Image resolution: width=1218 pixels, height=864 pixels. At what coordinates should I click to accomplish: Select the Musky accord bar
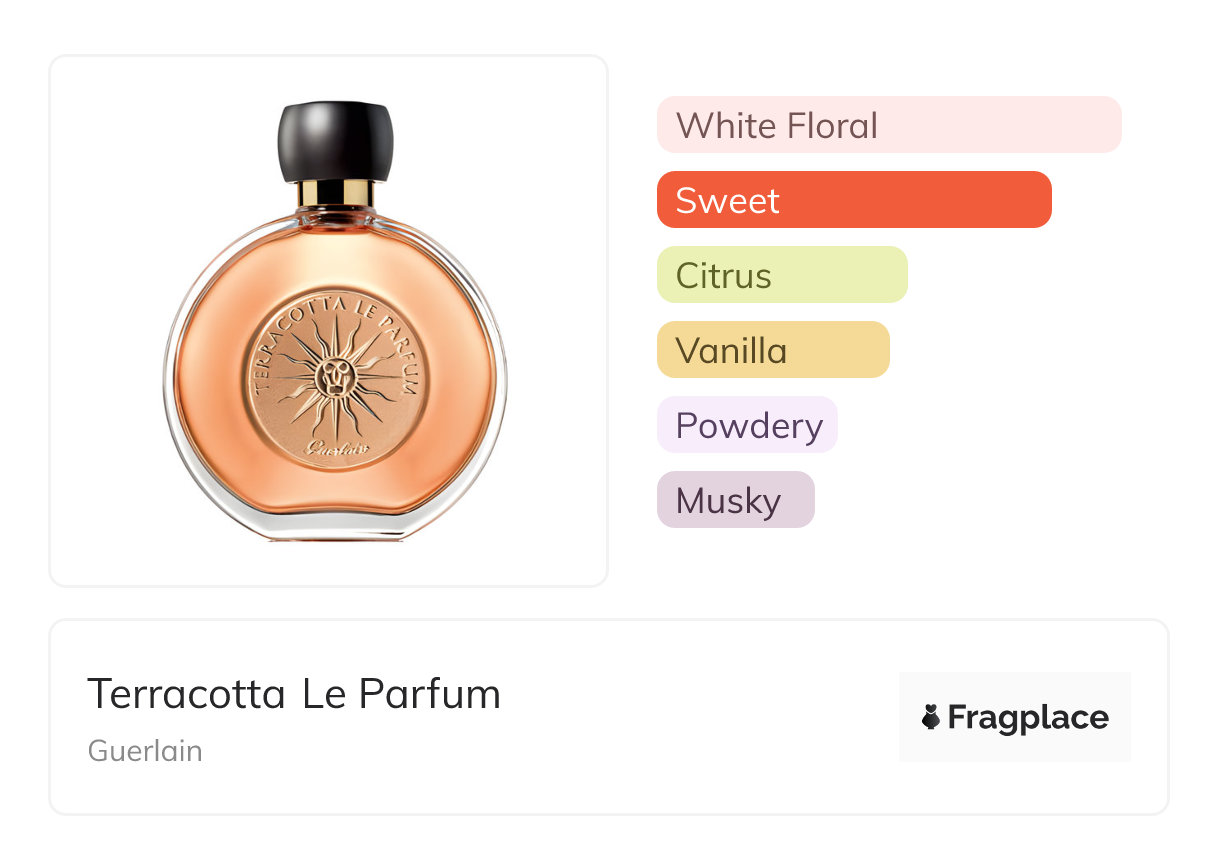735,500
